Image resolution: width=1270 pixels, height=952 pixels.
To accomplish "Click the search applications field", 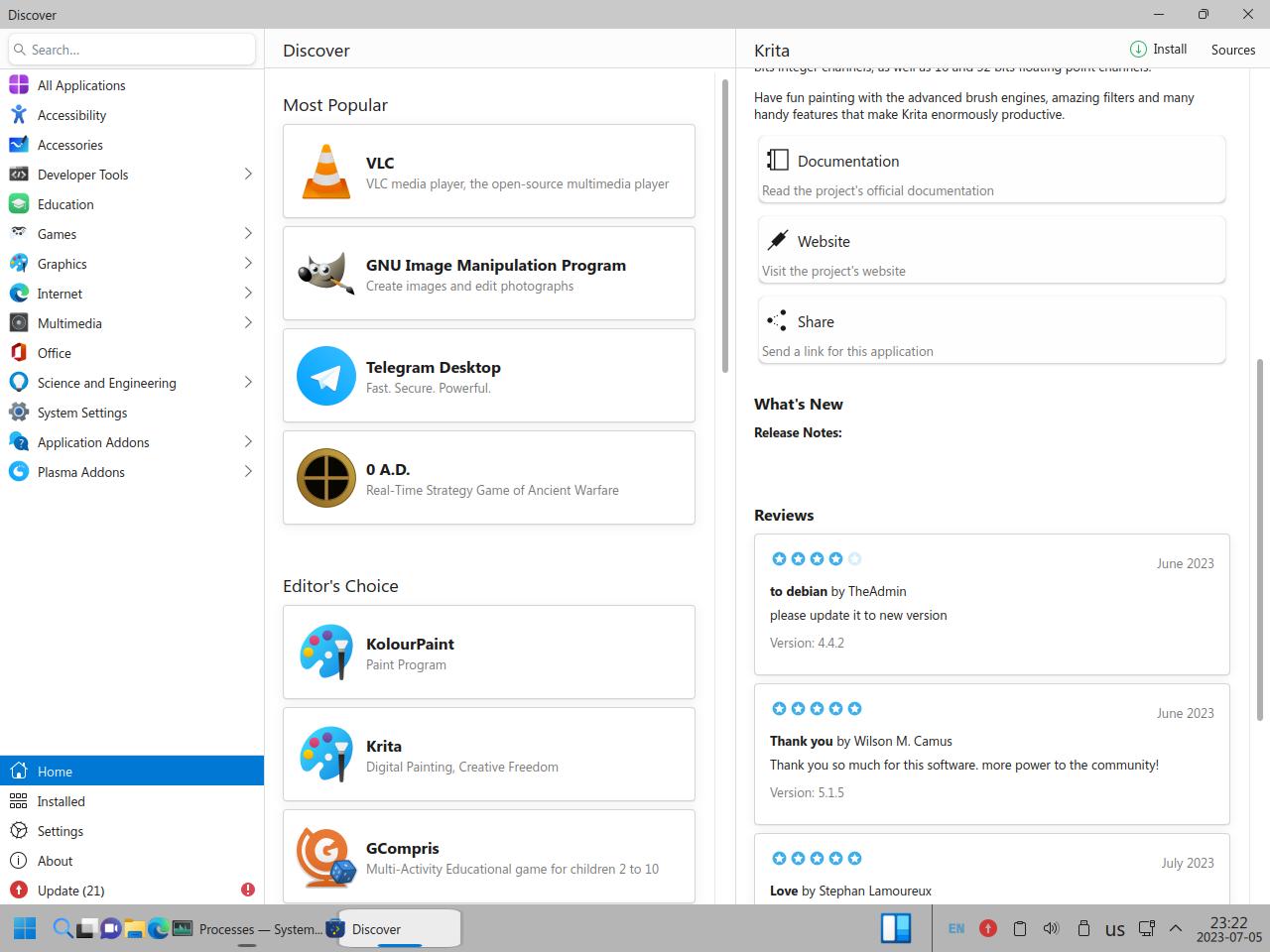I will [x=132, y=50].
